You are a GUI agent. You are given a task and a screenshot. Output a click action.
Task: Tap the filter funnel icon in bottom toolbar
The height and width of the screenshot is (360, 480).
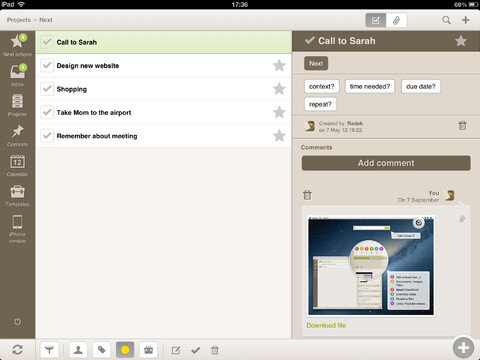coord(49,350)
